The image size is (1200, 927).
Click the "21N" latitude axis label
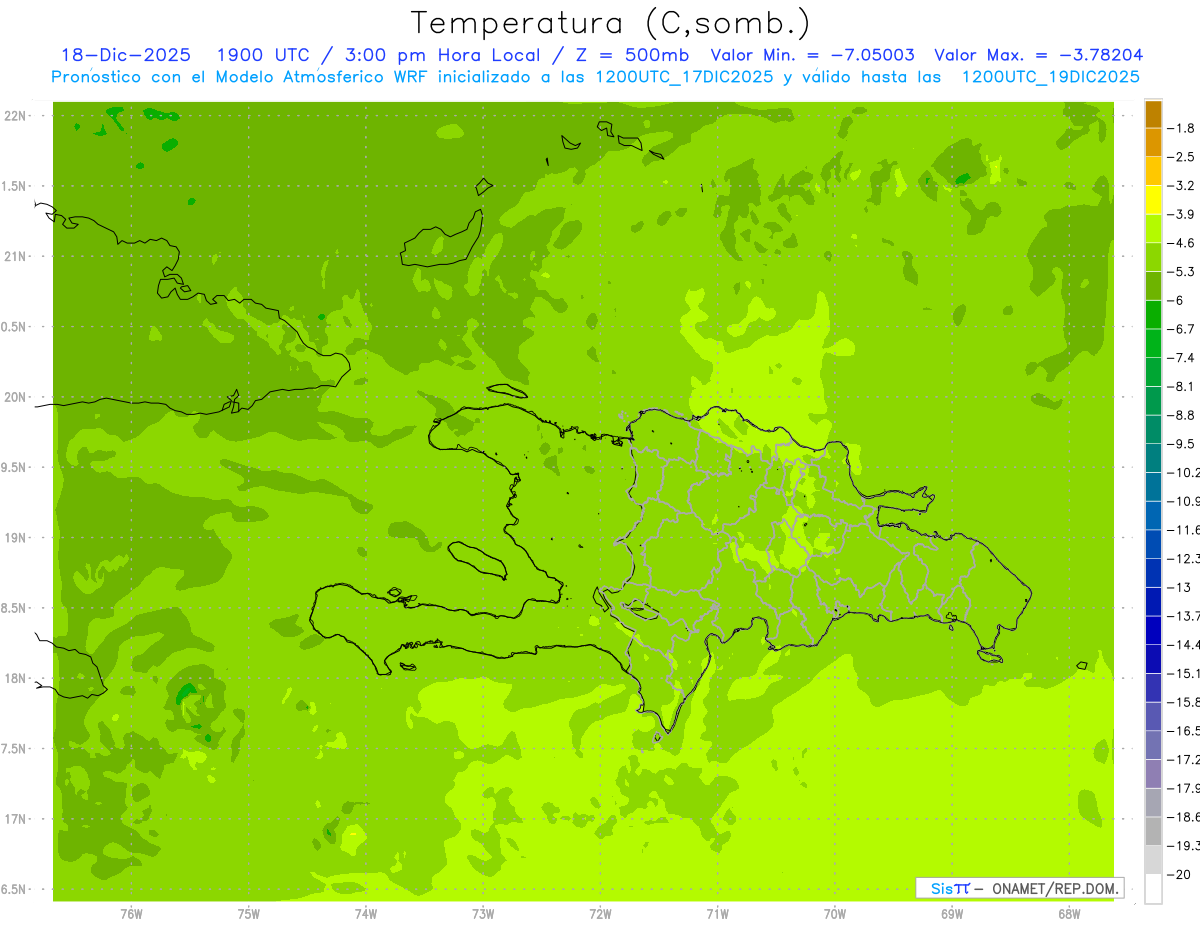[x=16, y=256]
